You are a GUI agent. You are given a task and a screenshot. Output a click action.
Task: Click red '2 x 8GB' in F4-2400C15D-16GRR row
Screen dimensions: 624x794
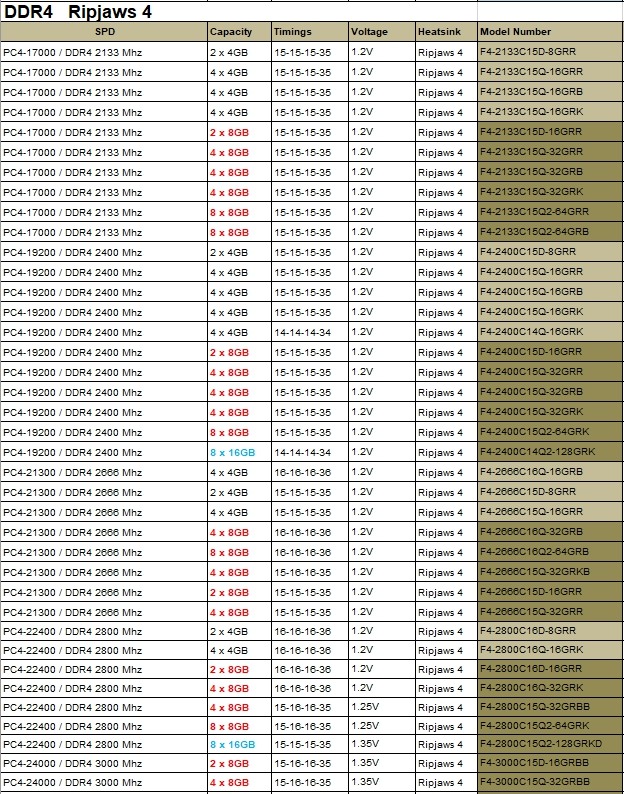click(229, 352)
